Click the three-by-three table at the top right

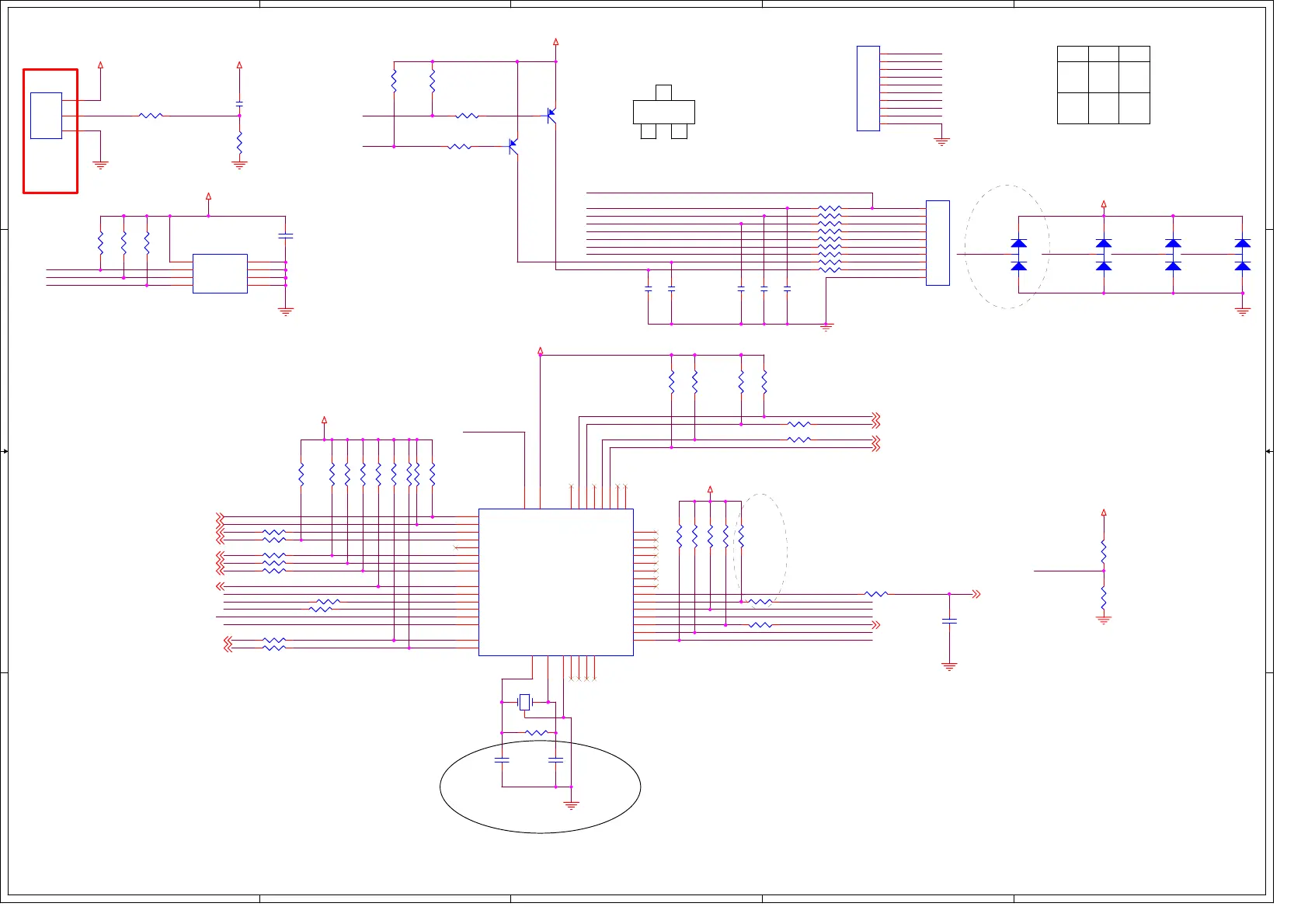1104,85
